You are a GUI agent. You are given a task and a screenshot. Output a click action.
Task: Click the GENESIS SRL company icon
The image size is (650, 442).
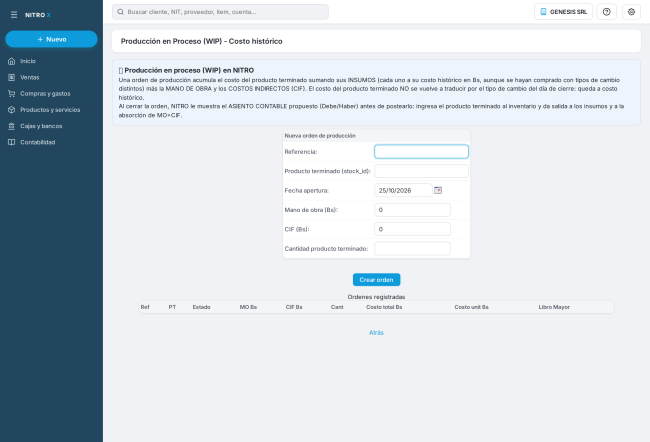pos(543,12)
